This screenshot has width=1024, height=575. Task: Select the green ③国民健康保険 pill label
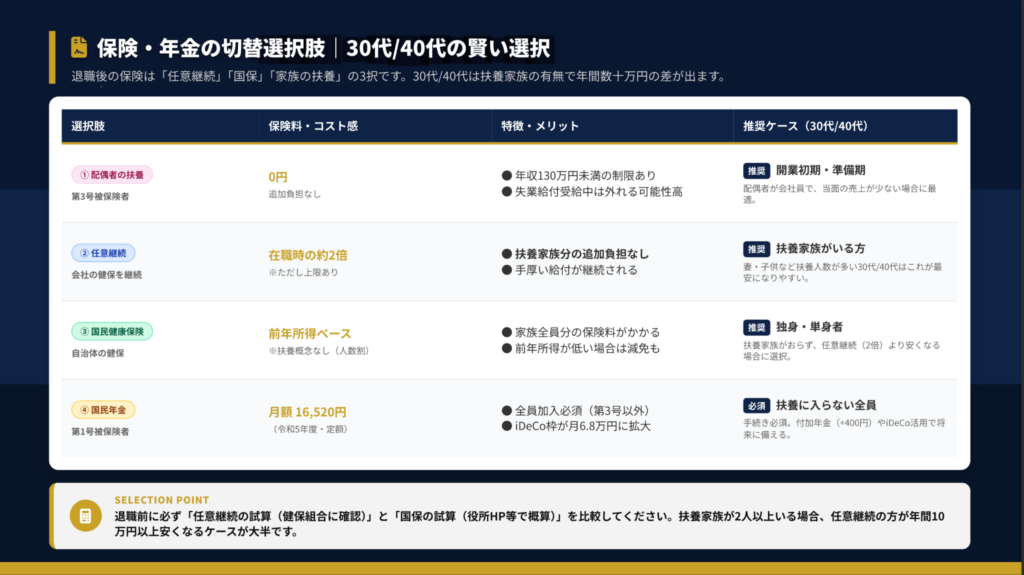(x=111, y=331)
